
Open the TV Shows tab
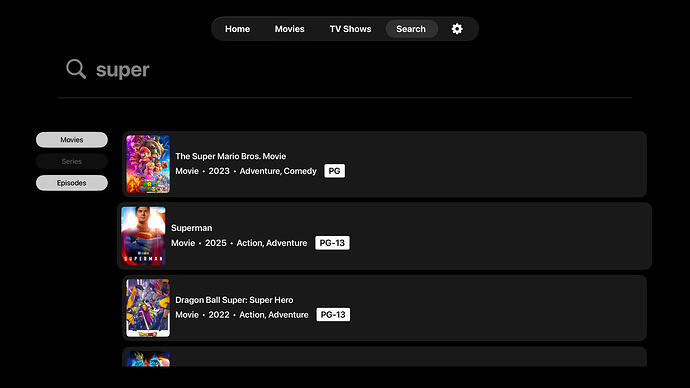(350, 29)
